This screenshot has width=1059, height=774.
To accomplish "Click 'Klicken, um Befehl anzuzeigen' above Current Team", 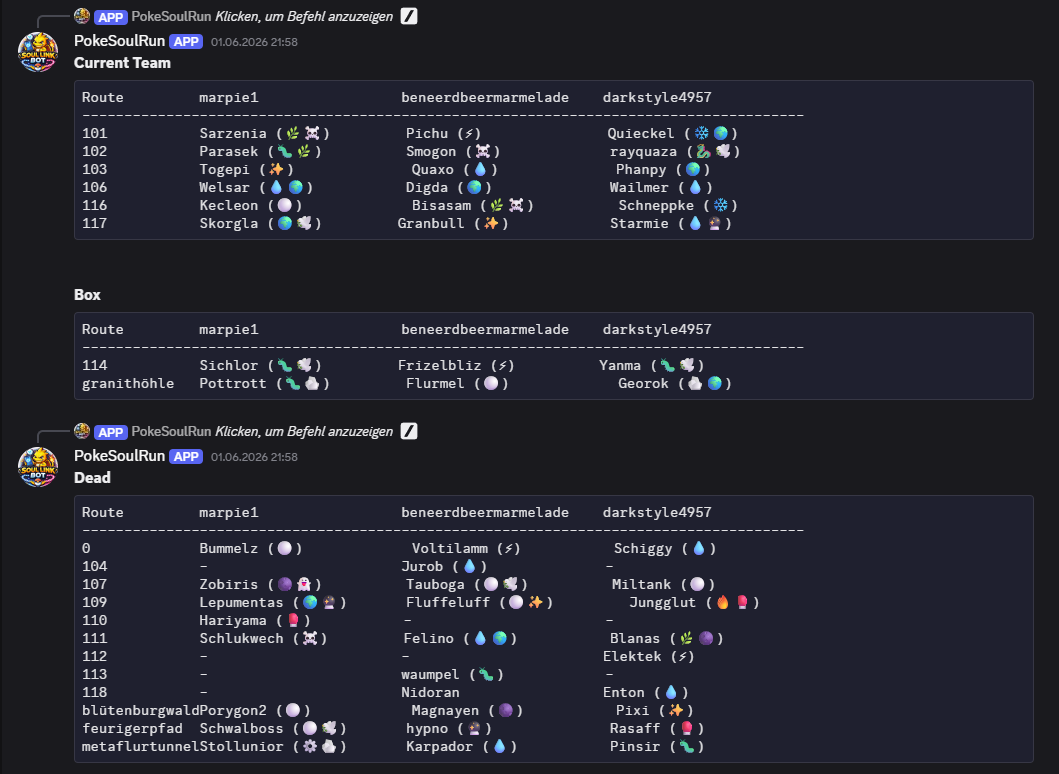I will coord(304,17).
